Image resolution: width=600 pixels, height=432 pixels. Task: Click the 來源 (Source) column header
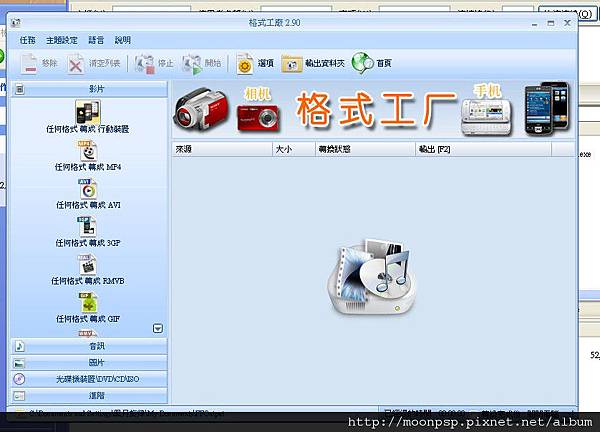click(x=222, y=149)
